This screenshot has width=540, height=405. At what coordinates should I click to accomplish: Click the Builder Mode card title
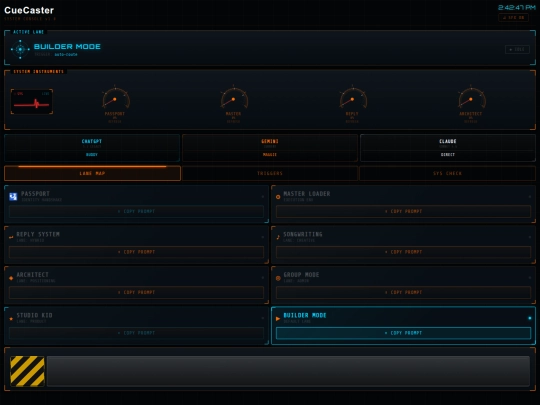(x=305, y=315)
